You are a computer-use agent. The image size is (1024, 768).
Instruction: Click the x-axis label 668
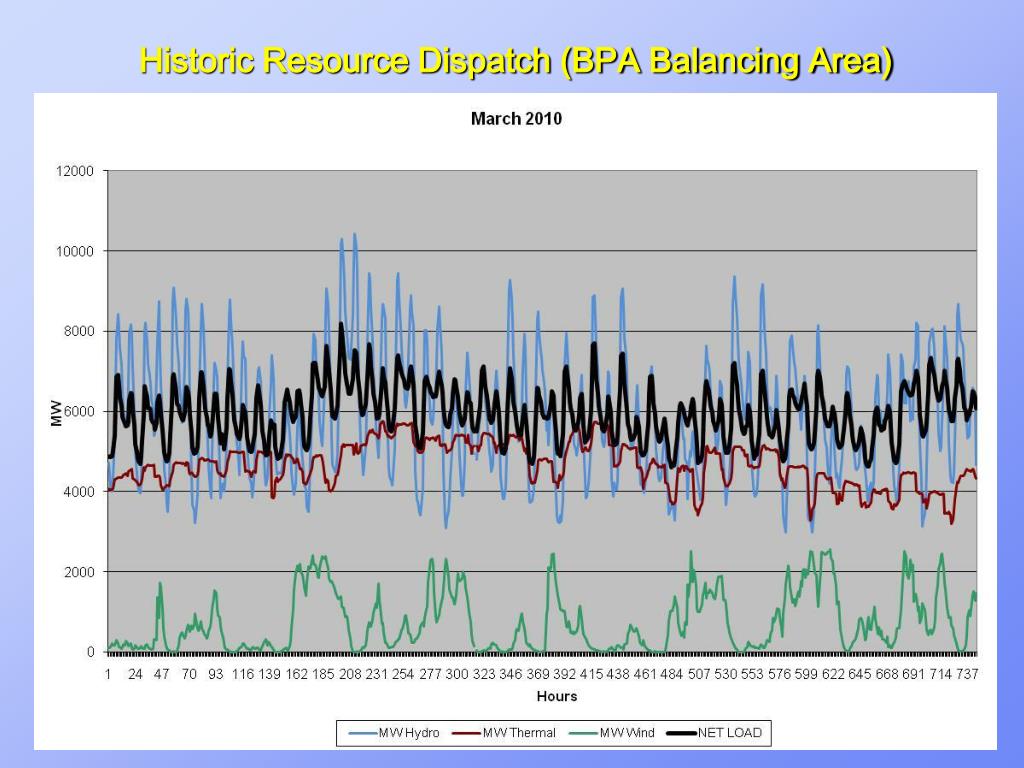click(887, 674)
